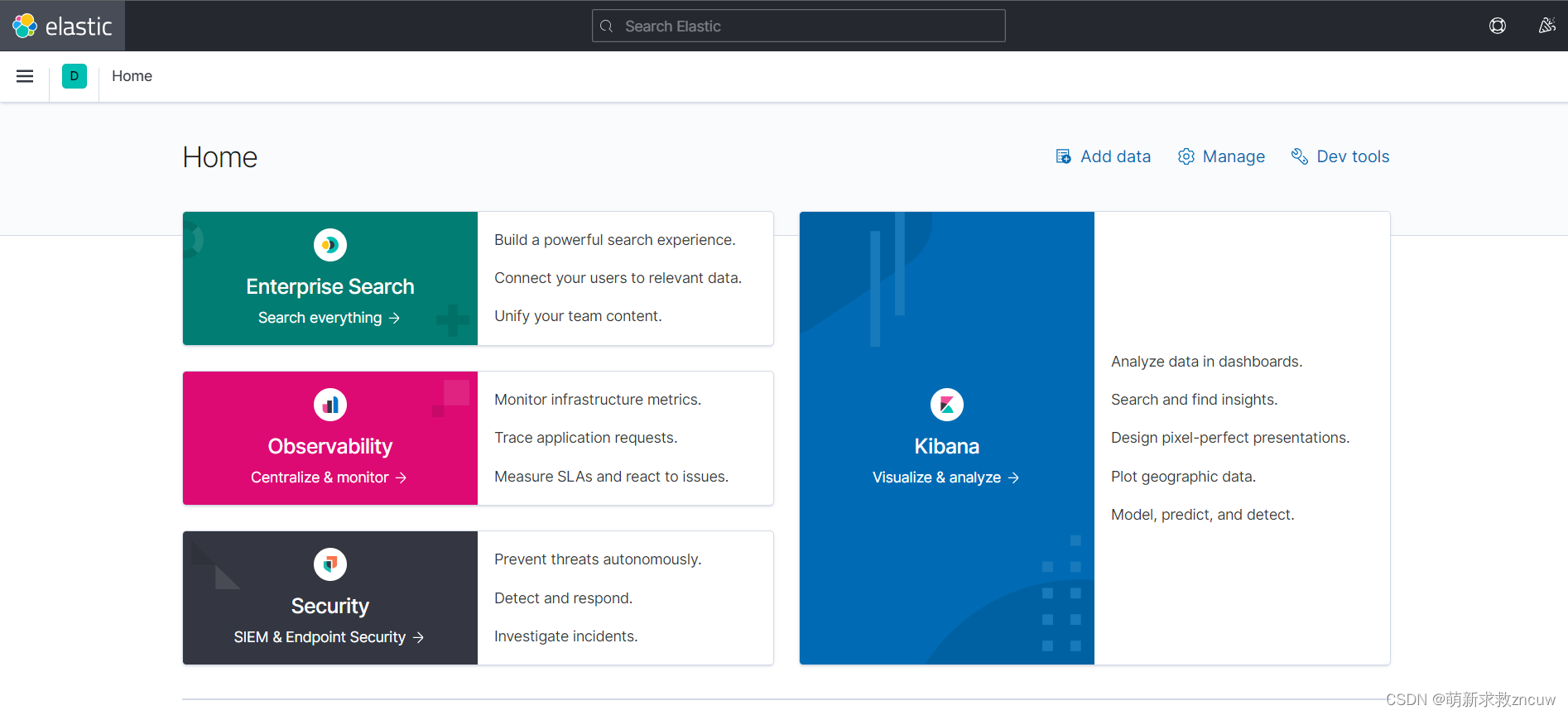Image resolution: width=1568 pixels, height=715 pixels.
Task: Open Observability title
Action: [330, 446]
